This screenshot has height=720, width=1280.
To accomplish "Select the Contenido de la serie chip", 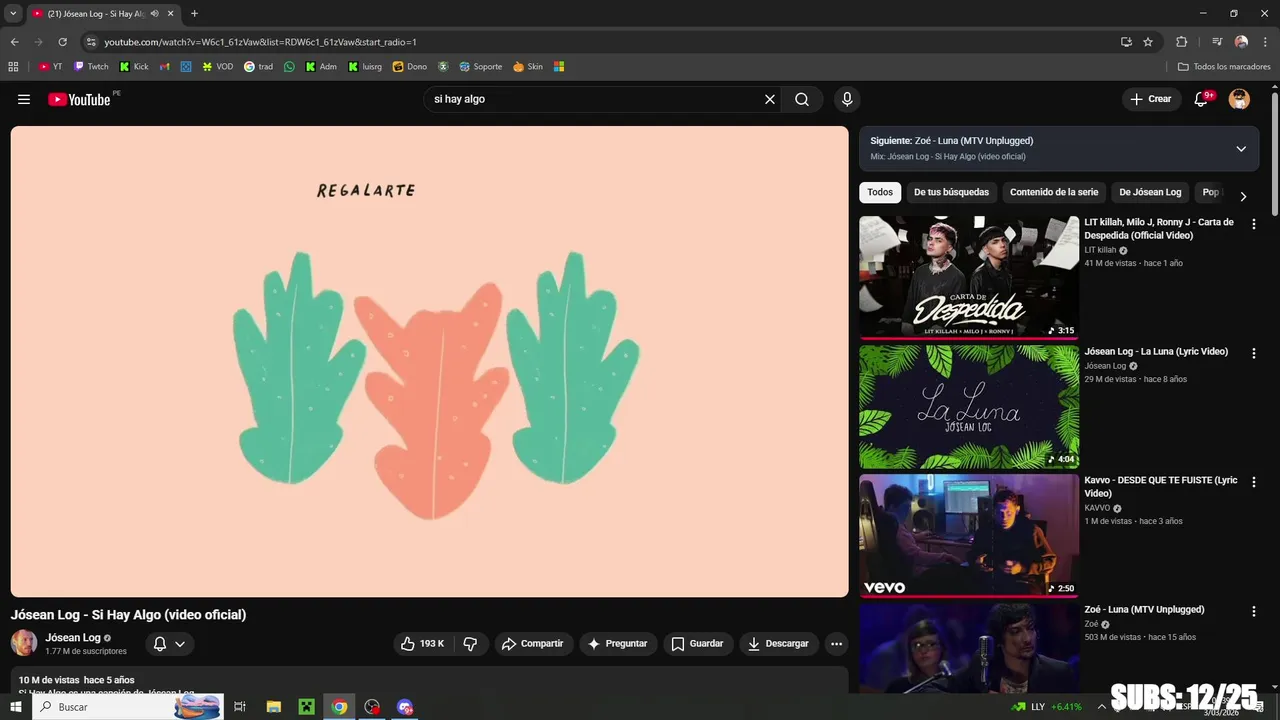I will (x=1054, y=192).
